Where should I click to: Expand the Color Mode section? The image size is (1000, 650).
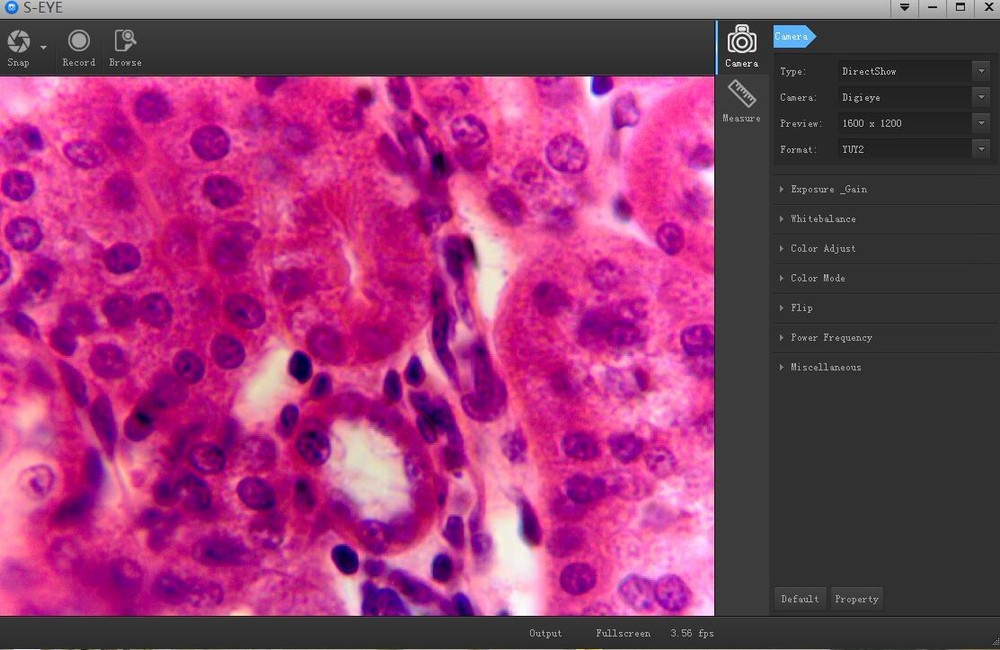(x=817, y=278)
